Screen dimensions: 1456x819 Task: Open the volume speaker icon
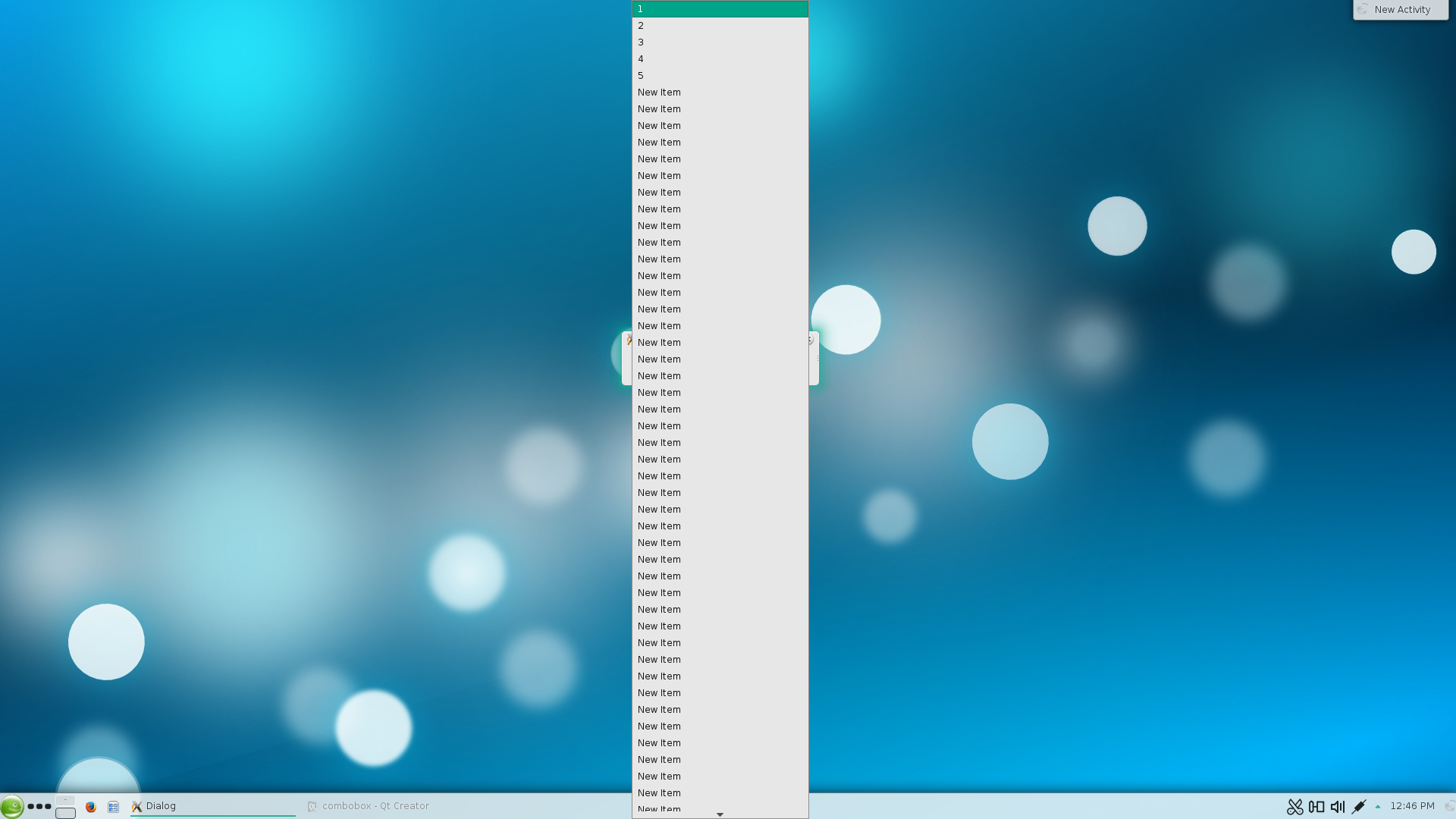1338,807
